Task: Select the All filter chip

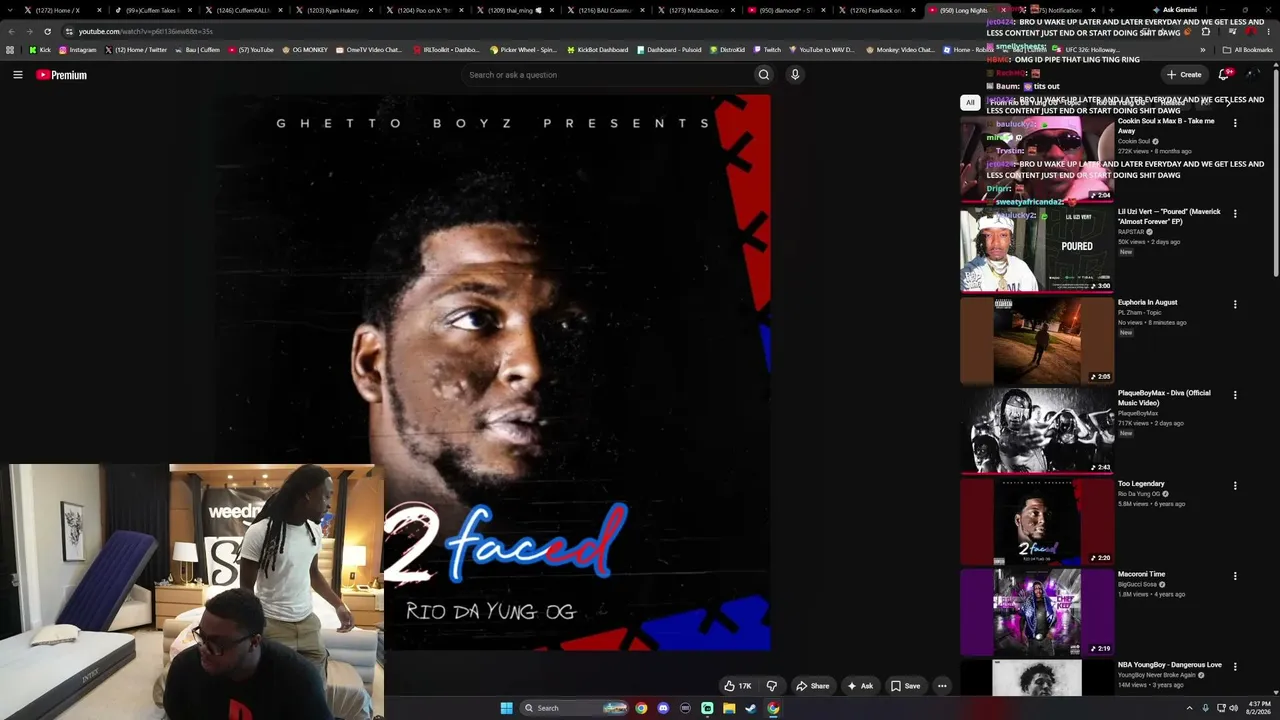Action: click(x=970, y=102)
